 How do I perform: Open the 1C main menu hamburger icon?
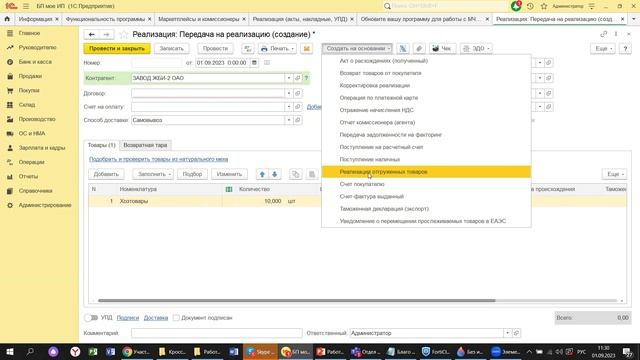(26, 6)
